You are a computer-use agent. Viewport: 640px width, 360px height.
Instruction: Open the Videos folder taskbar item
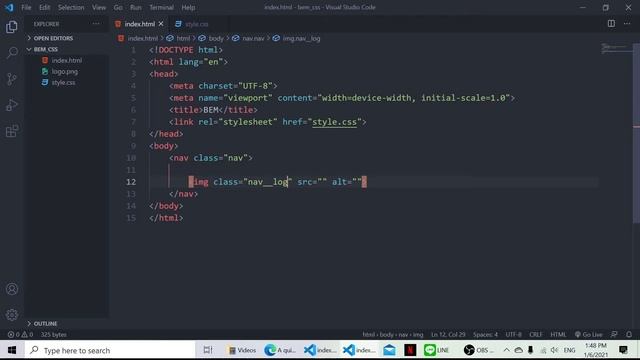242,350
